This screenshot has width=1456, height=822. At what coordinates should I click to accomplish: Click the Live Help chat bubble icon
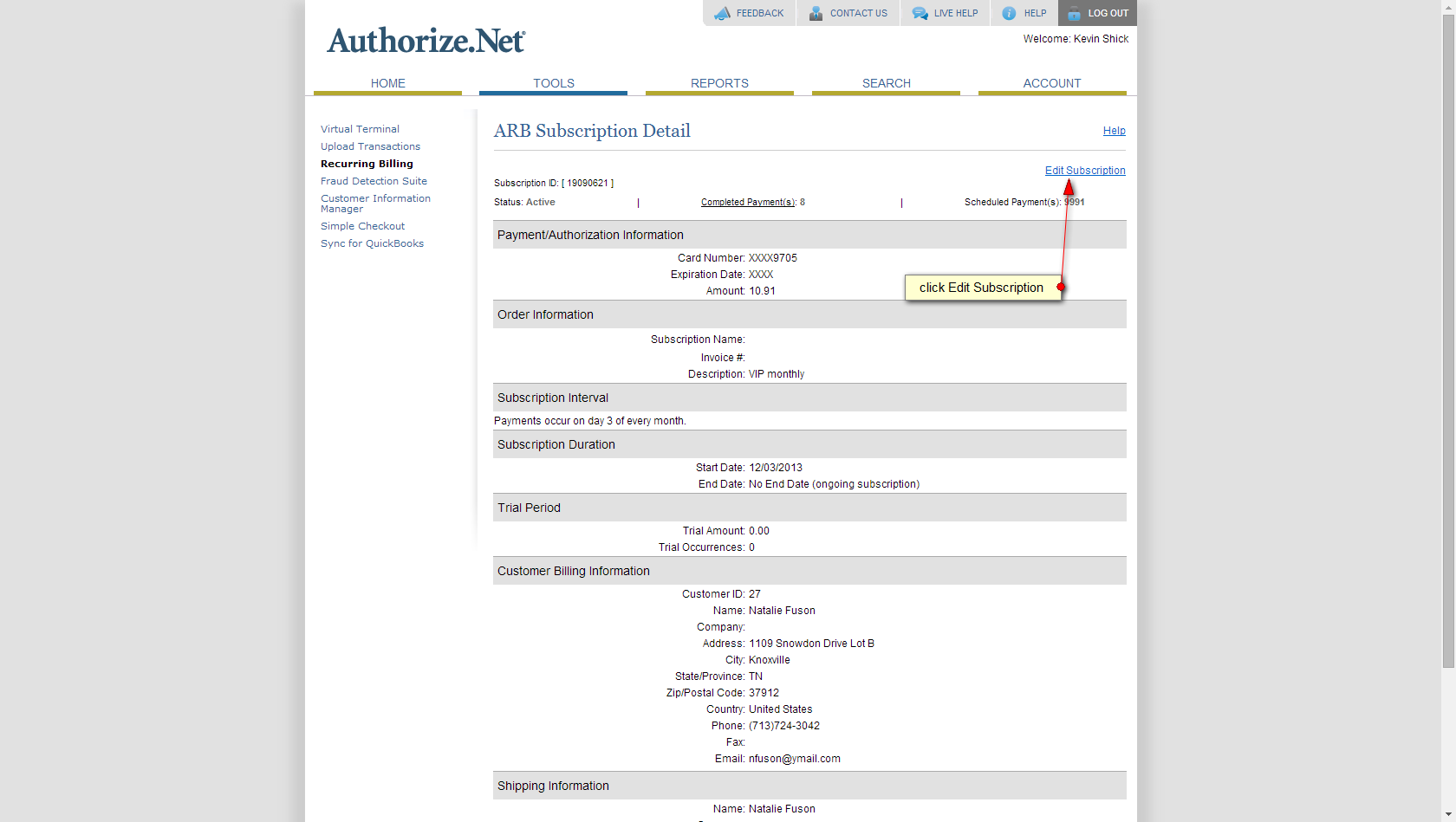click(x=920, y=13)
